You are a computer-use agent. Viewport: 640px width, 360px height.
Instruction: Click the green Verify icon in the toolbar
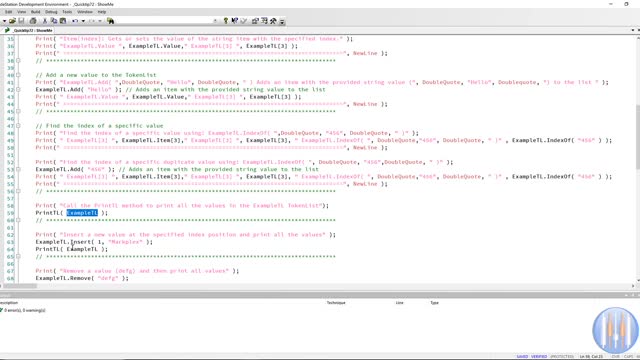(225, 21)
